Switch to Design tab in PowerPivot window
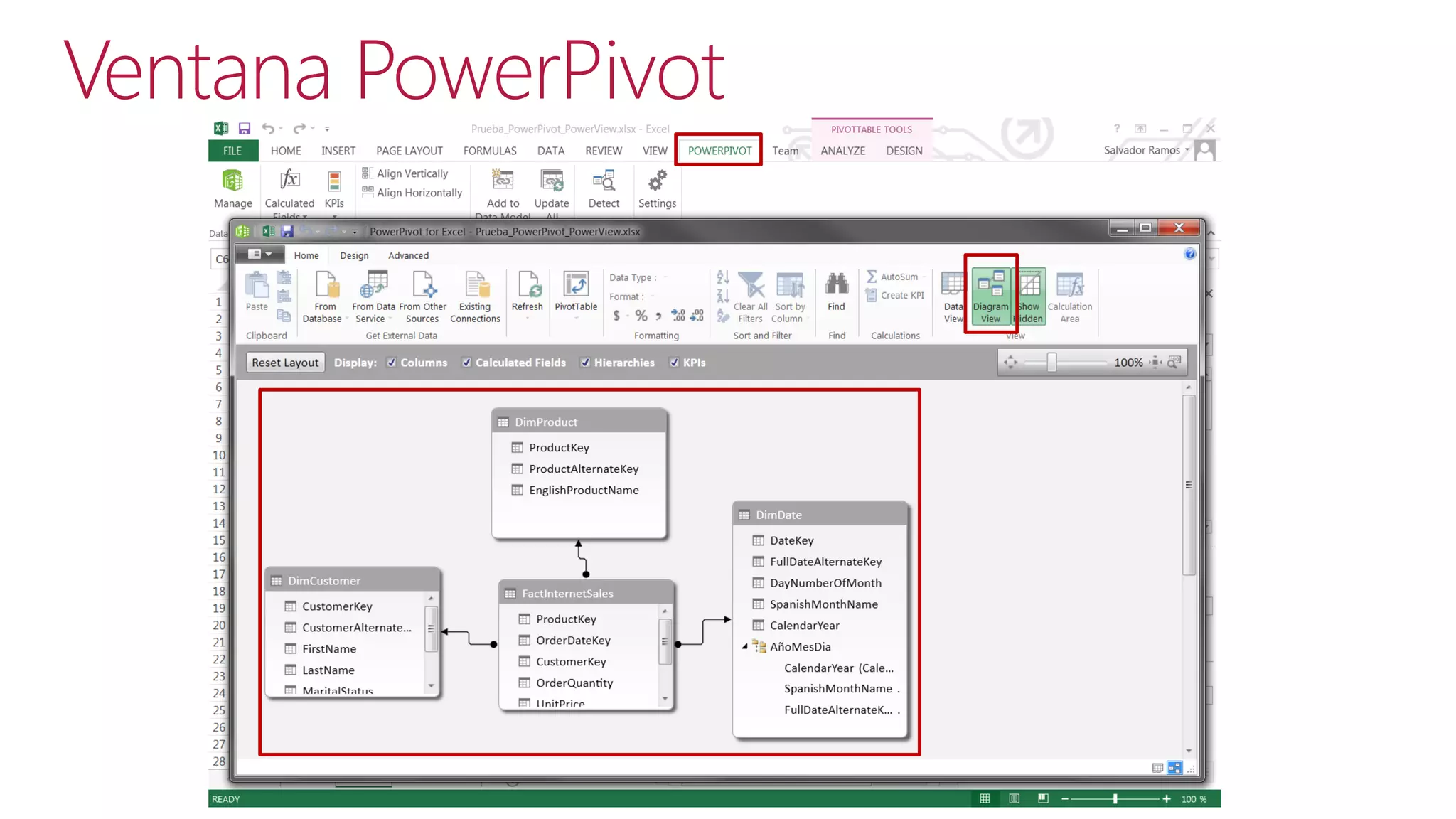This screenshot has height=819, width=1456. pos(354,255)
